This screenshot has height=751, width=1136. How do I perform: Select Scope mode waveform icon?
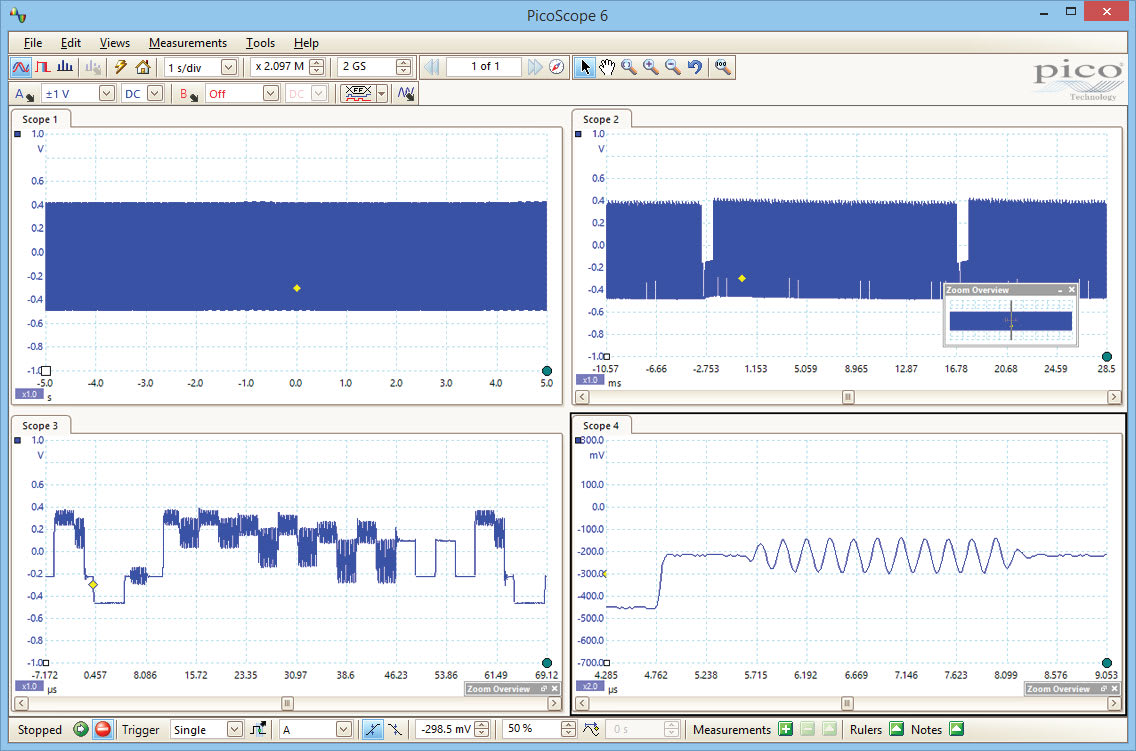pyautogui.click(x=20, y=67)
